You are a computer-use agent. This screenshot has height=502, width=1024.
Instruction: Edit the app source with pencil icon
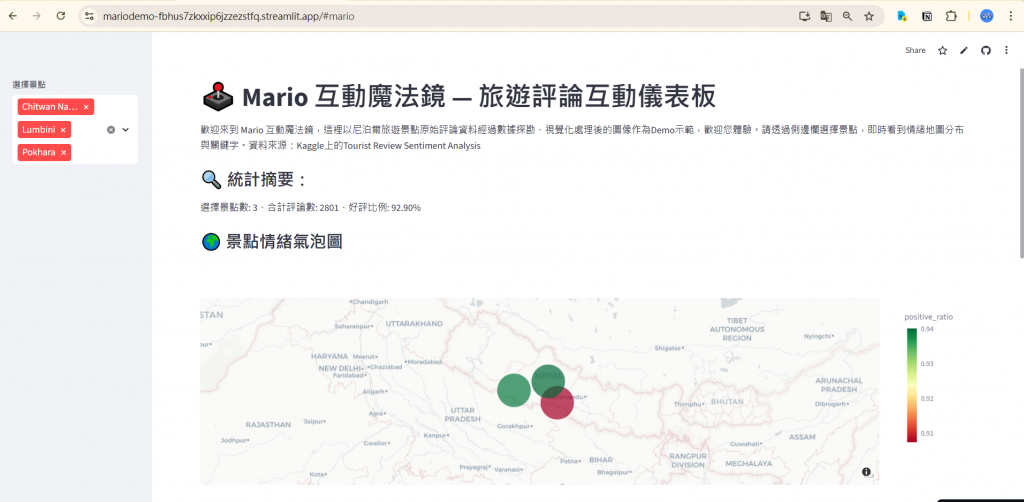(964, 50)
